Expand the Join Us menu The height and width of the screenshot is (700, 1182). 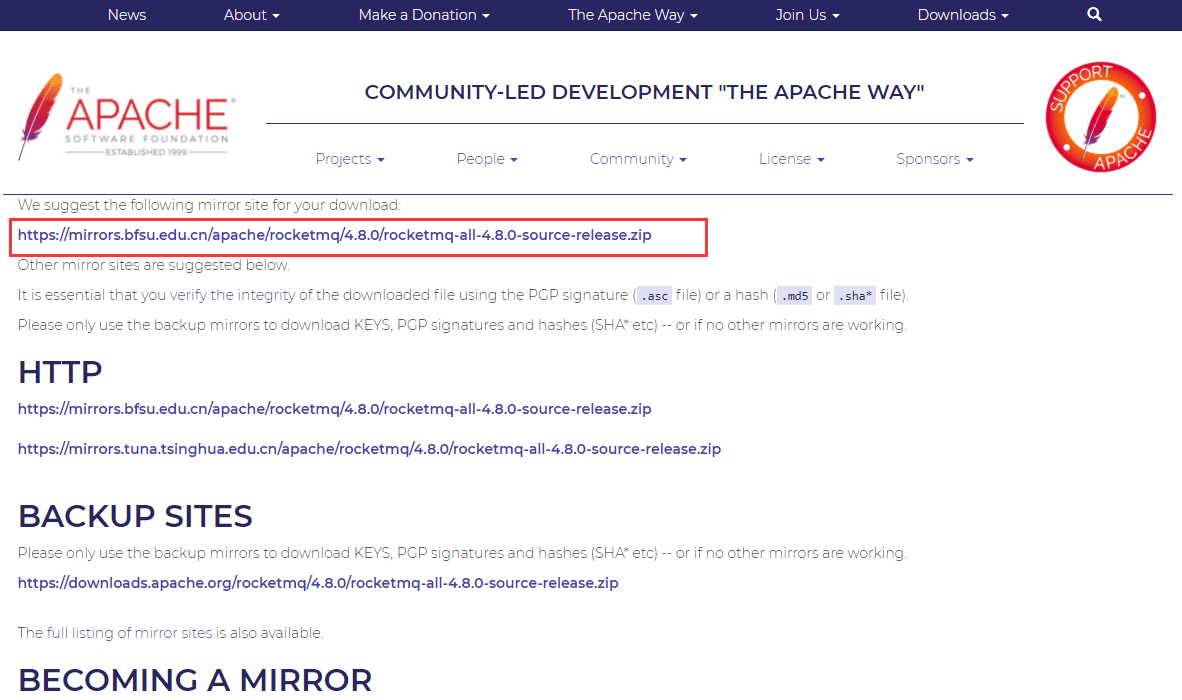coord(807,15)
